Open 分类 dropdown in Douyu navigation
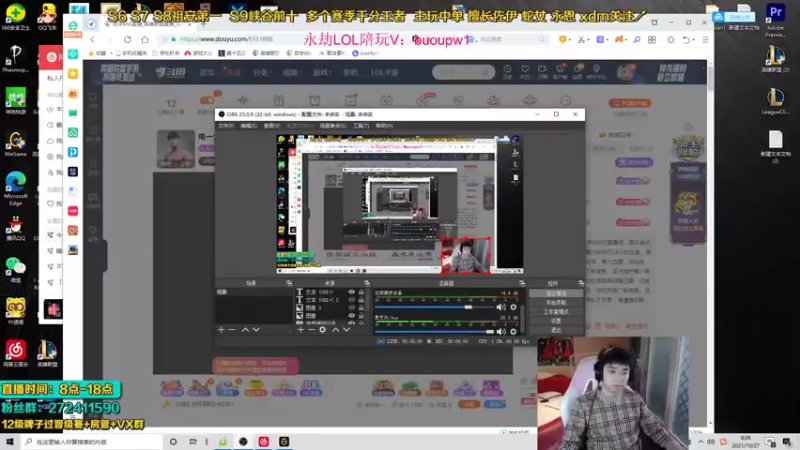Viewport: 800px width, 450px height. point(262,73)
